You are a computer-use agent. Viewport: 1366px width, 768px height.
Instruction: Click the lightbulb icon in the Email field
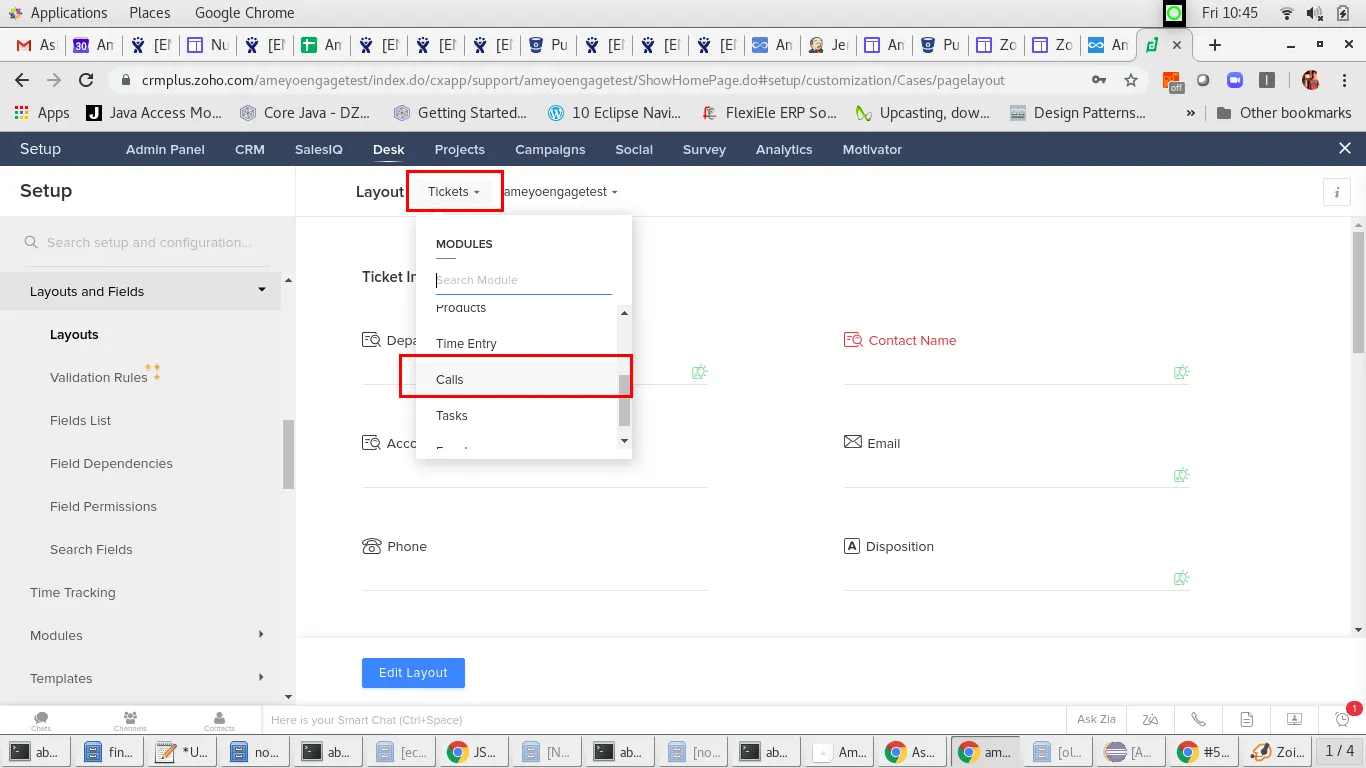[x=1181, y=475]
